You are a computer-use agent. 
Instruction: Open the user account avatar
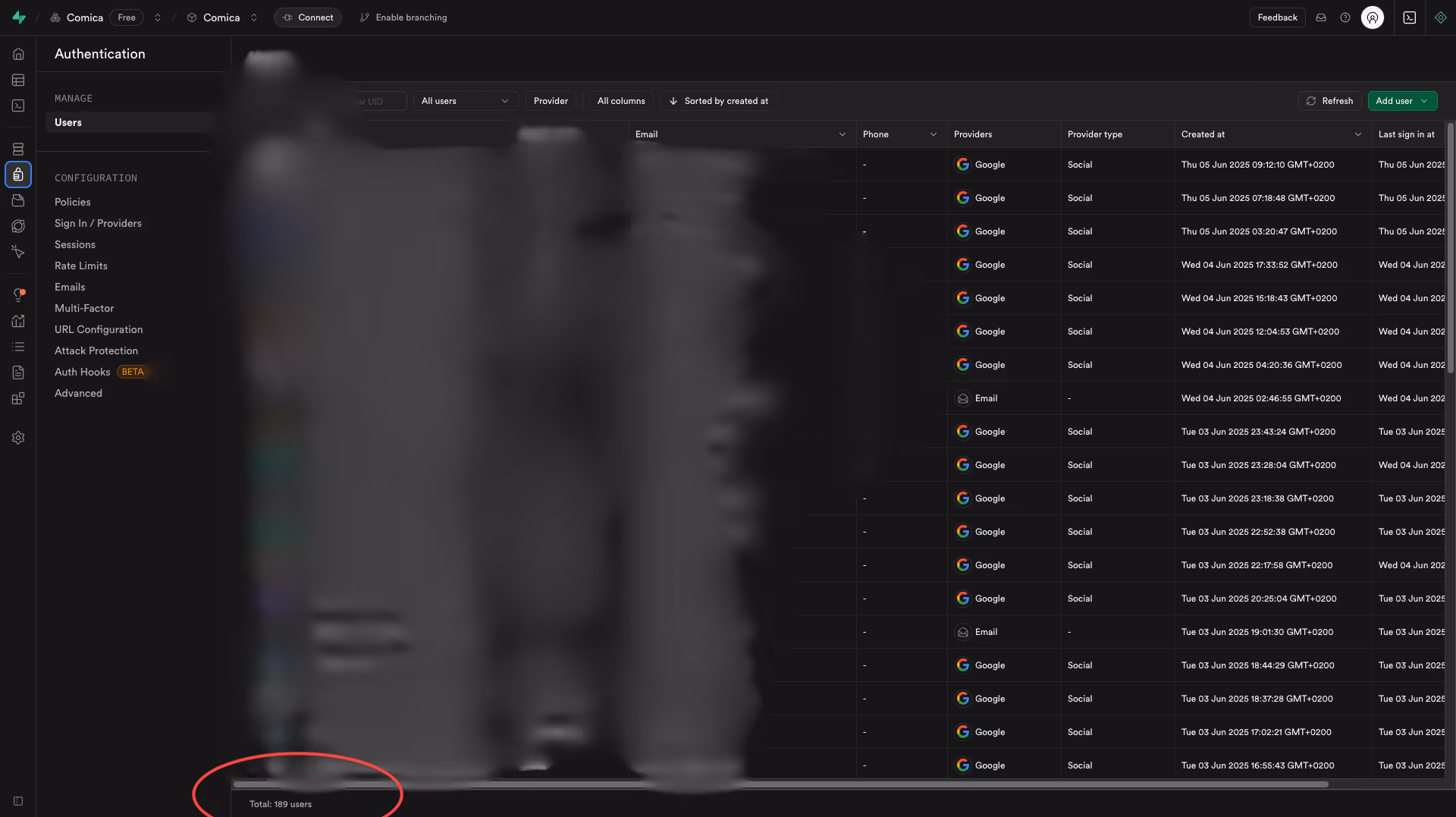click(1373, 17)
